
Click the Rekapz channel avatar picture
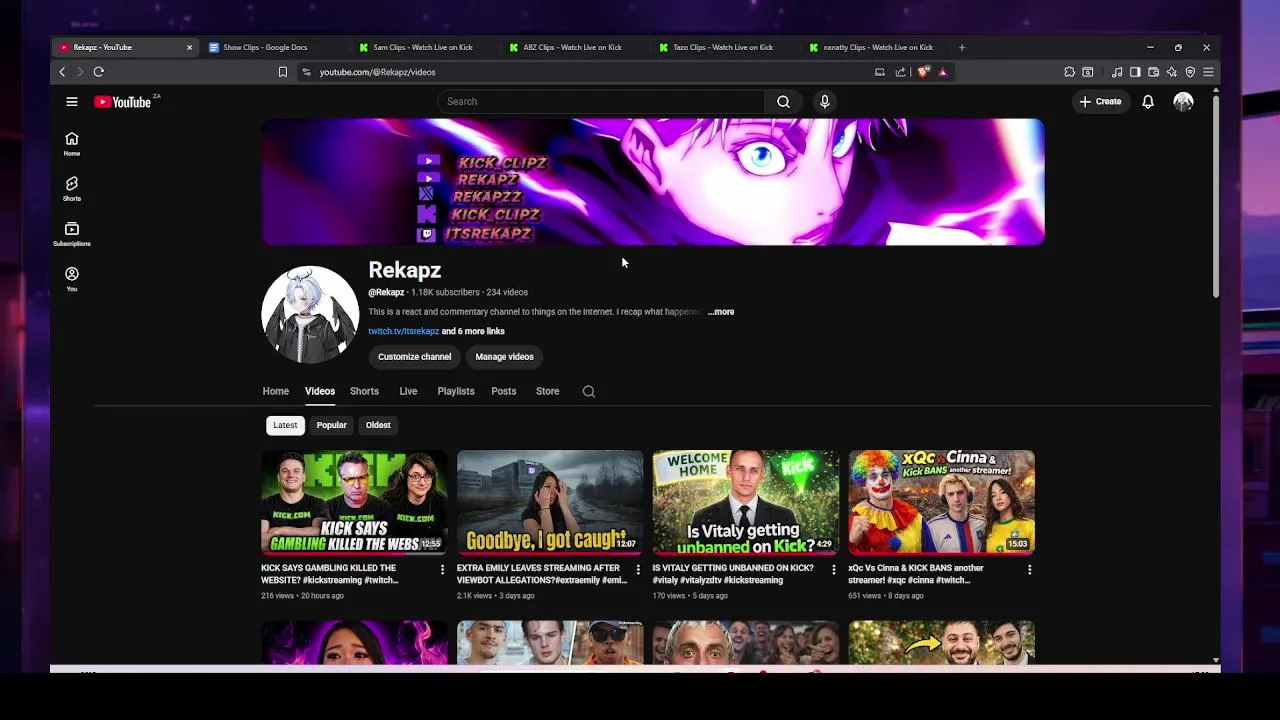tap(310, 314)
